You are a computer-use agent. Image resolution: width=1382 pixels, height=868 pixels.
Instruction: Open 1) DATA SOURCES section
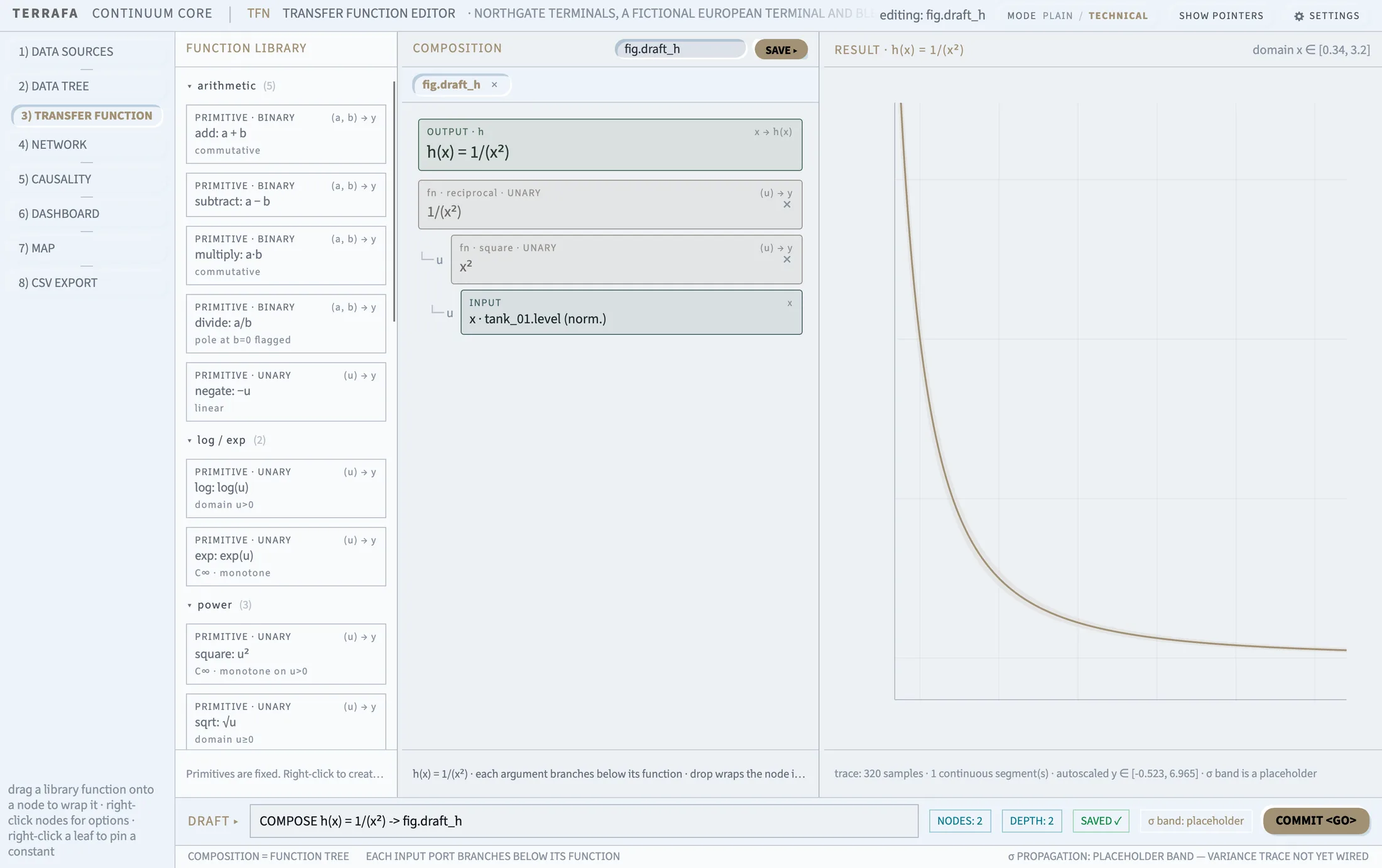tap(87, 52)
